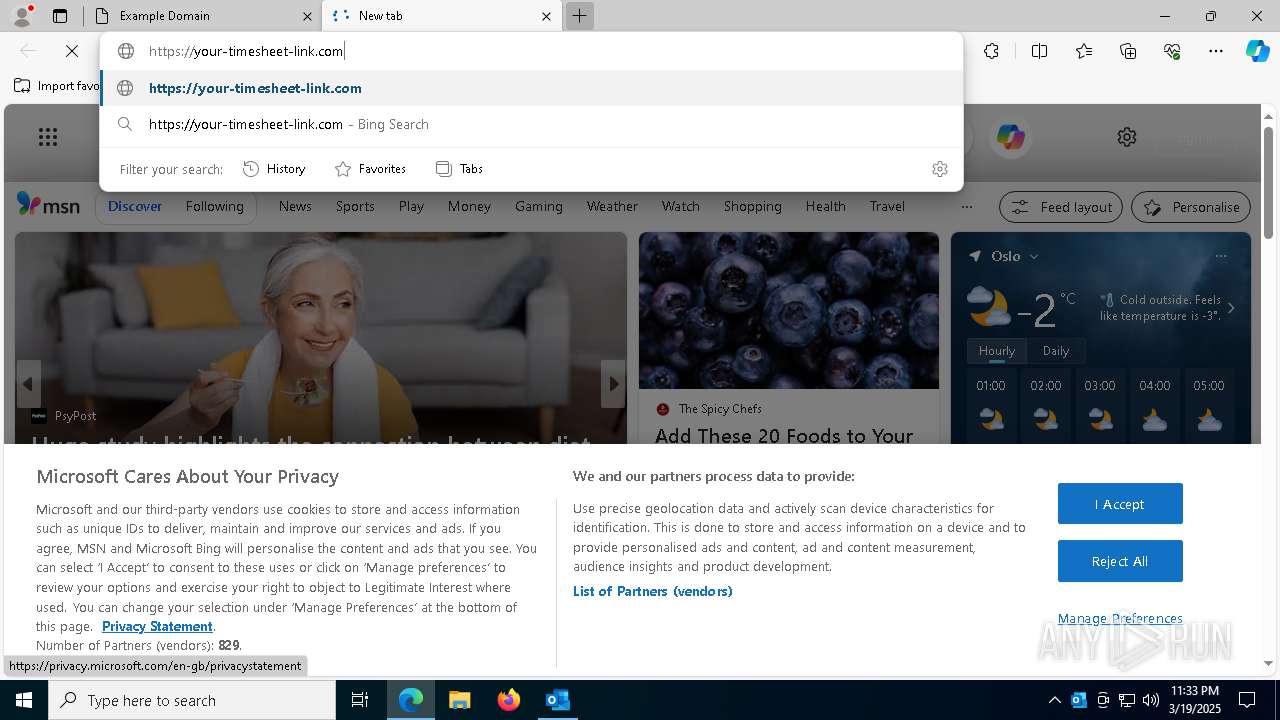Screen dimensions: 1280x720
Task: Open the Sports category
Action: click(355, 206)
